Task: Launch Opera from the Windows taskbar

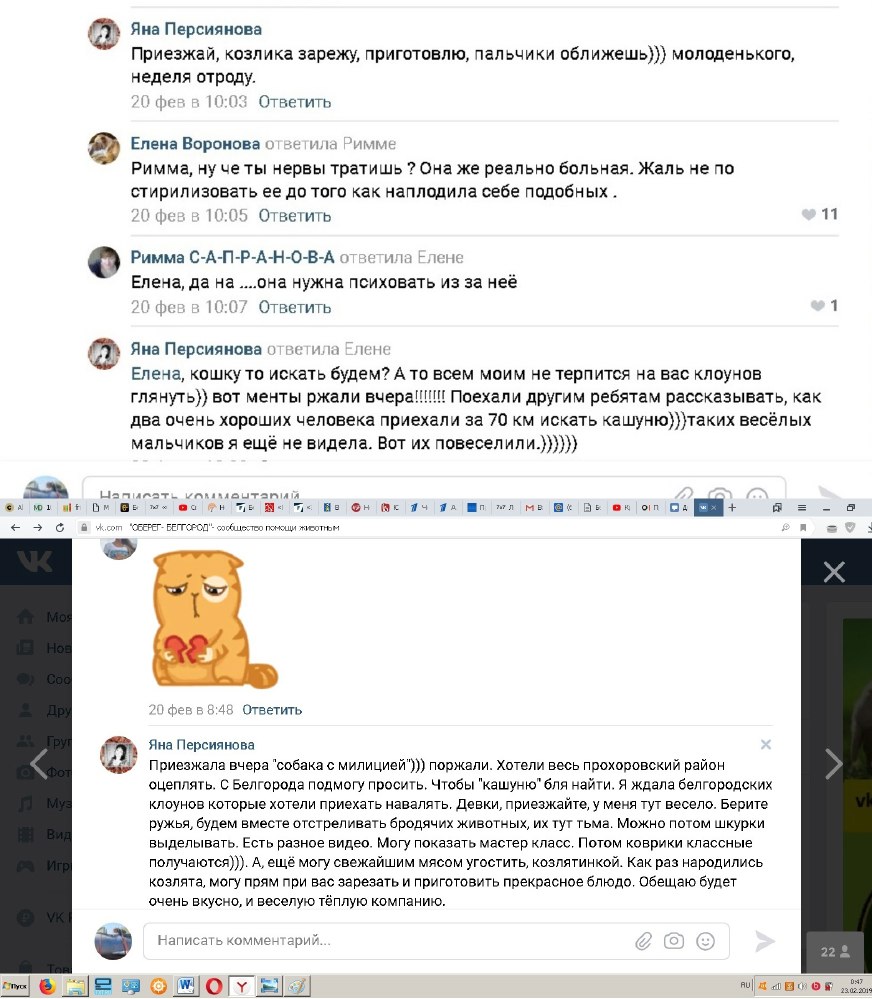Action: click(x=215, y=986)
